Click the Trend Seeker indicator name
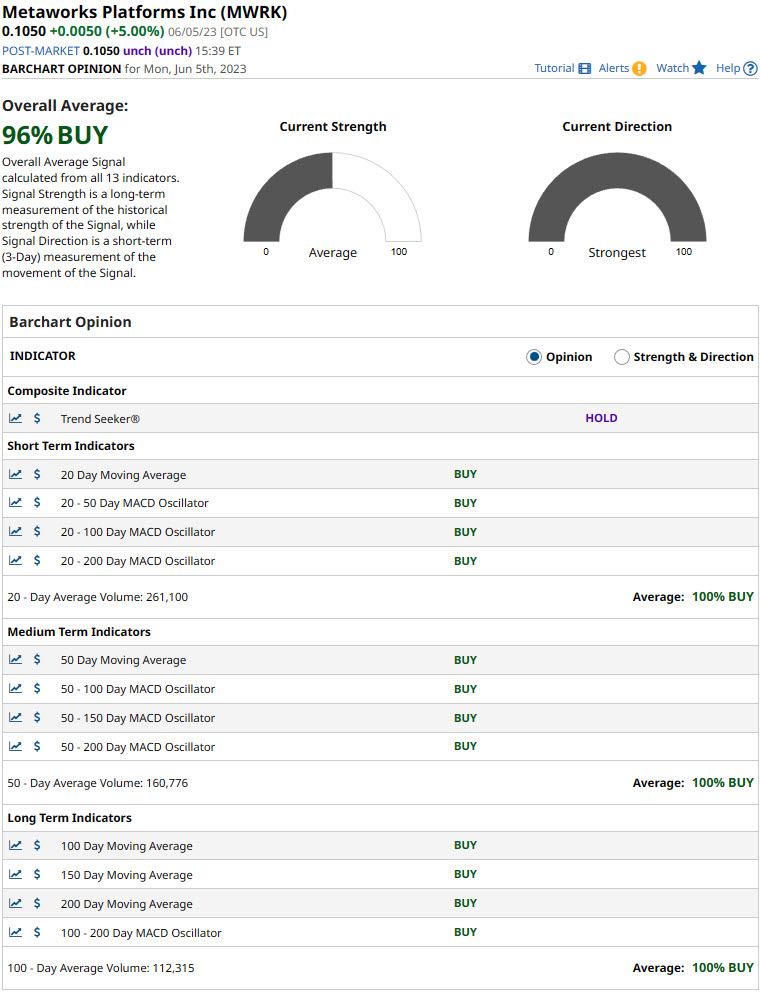Viewport: 761px width, 995px height. (x=100, y=419)
